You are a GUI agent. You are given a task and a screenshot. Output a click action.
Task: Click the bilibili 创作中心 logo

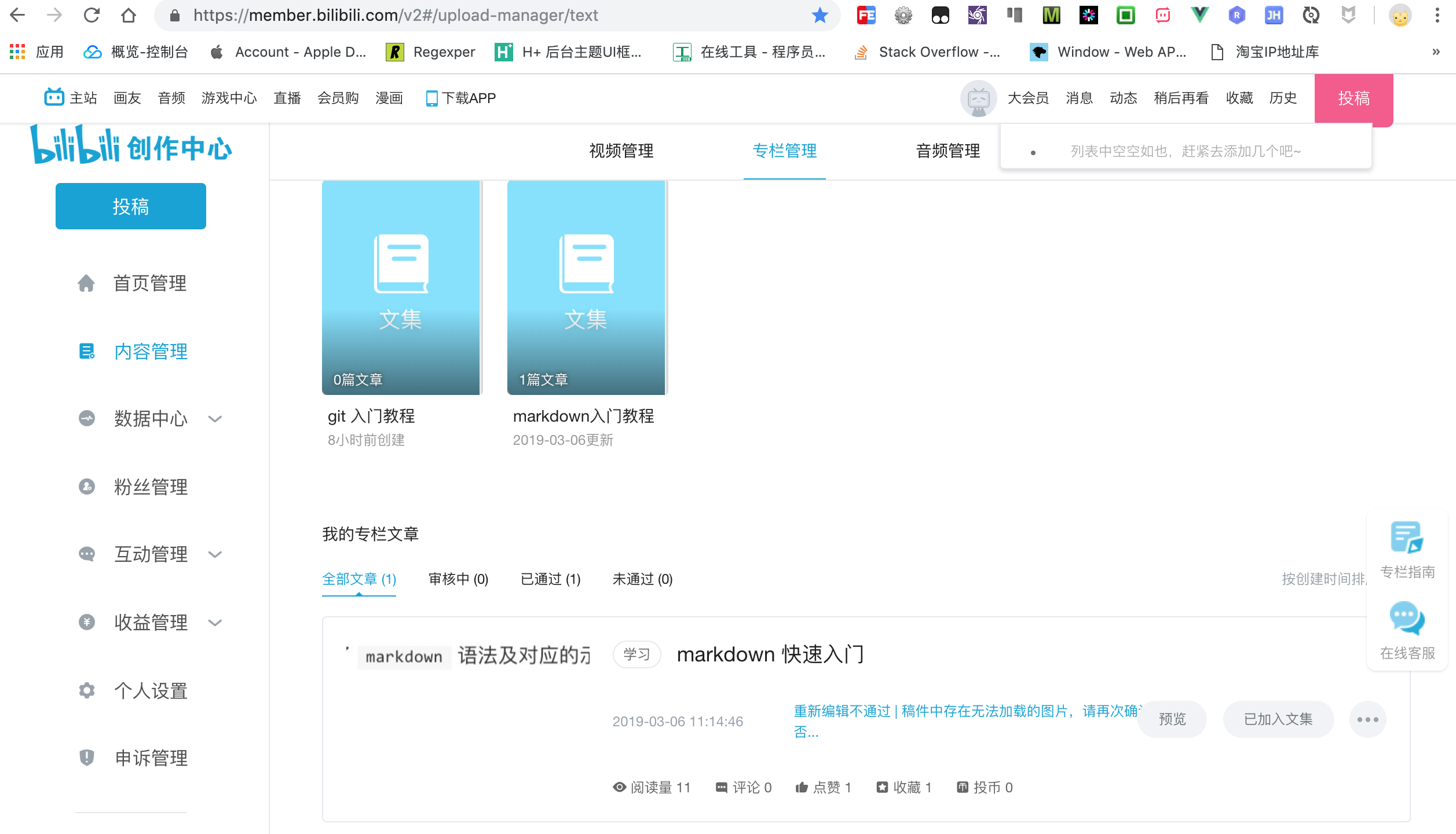(130, 146)
